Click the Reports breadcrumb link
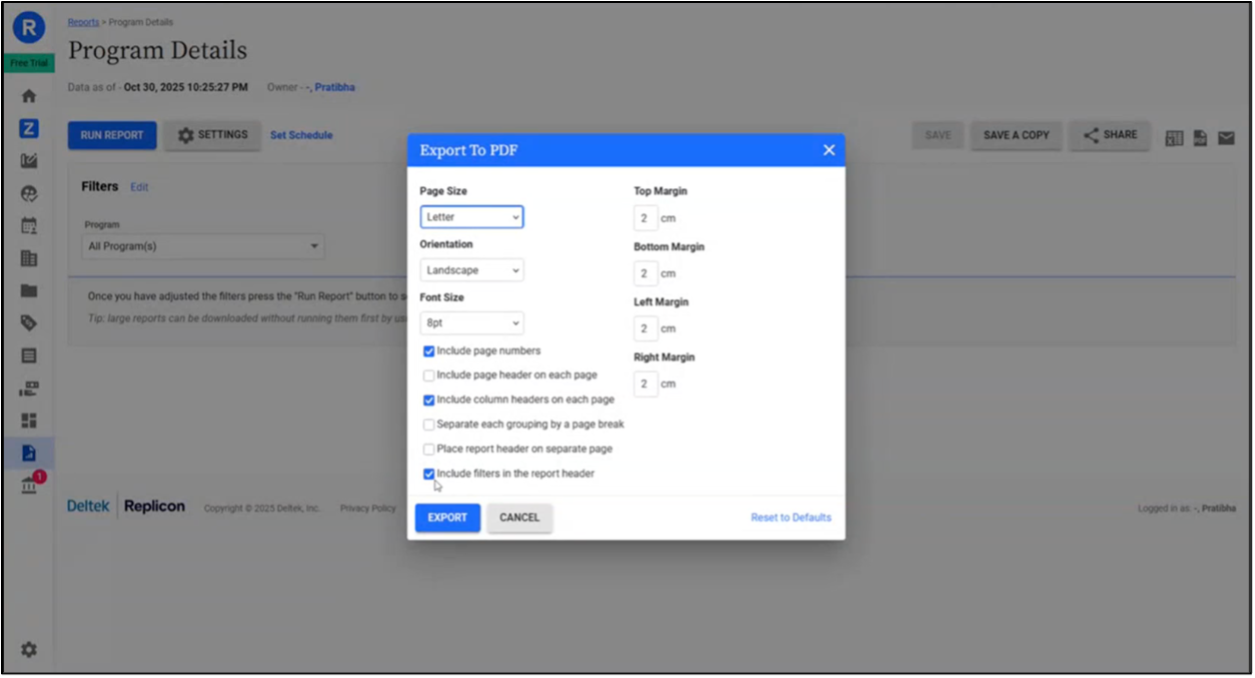The width and height of the screenshot is (1255, 678). click(82, 21)
